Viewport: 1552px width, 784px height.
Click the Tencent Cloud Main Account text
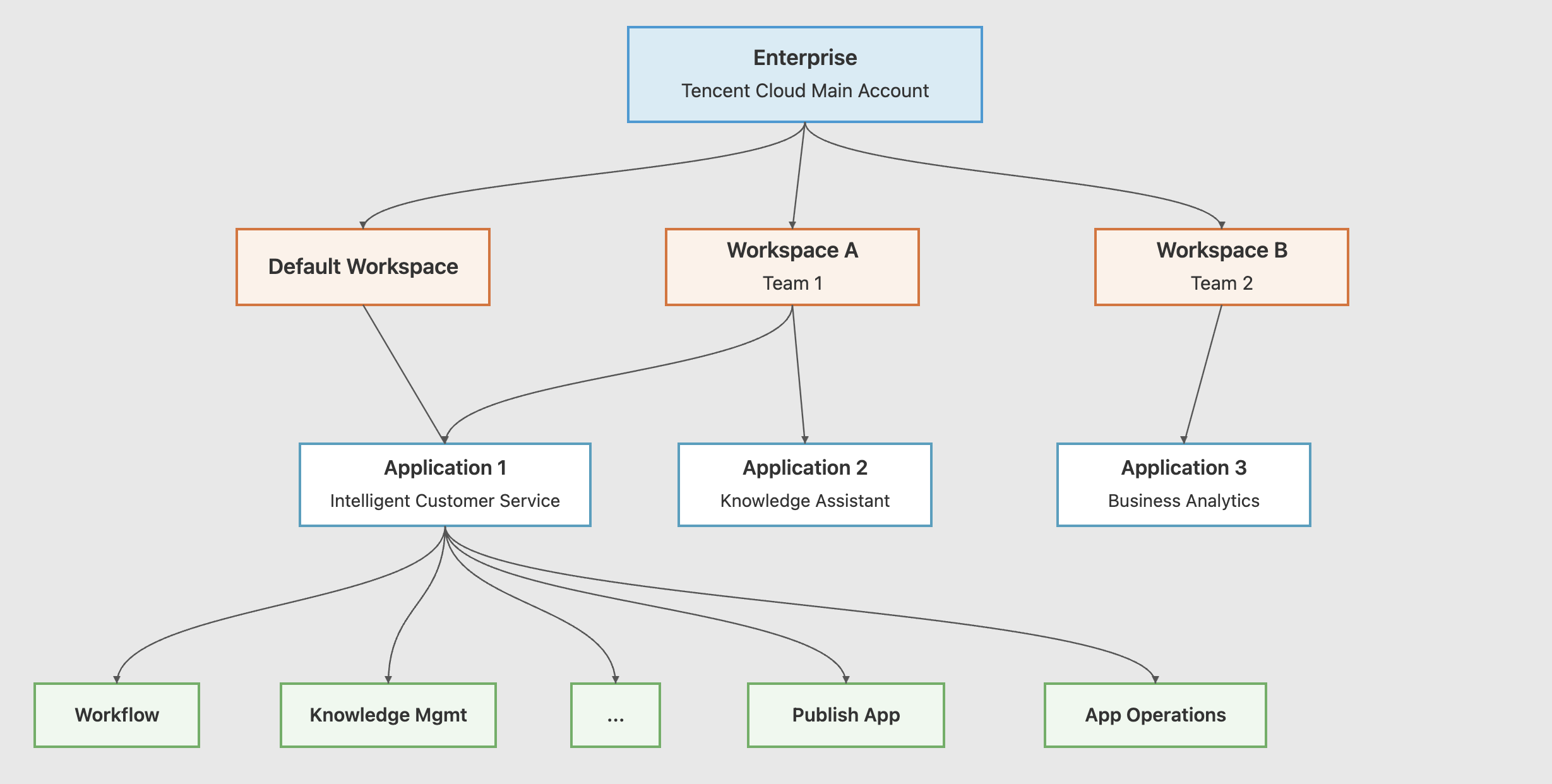click(804, 91)
